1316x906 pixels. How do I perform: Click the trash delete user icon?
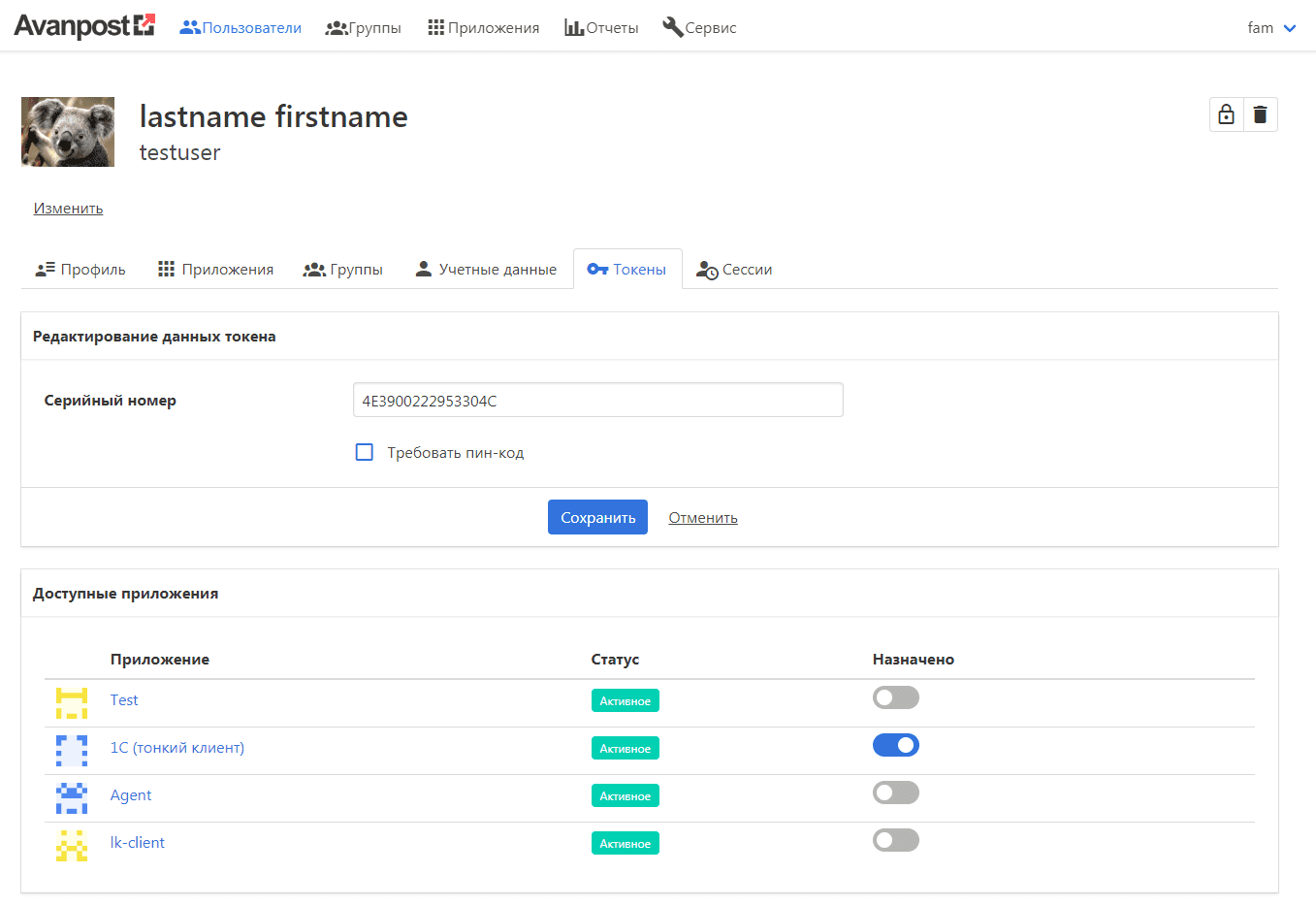click(x=1260, y=114)
